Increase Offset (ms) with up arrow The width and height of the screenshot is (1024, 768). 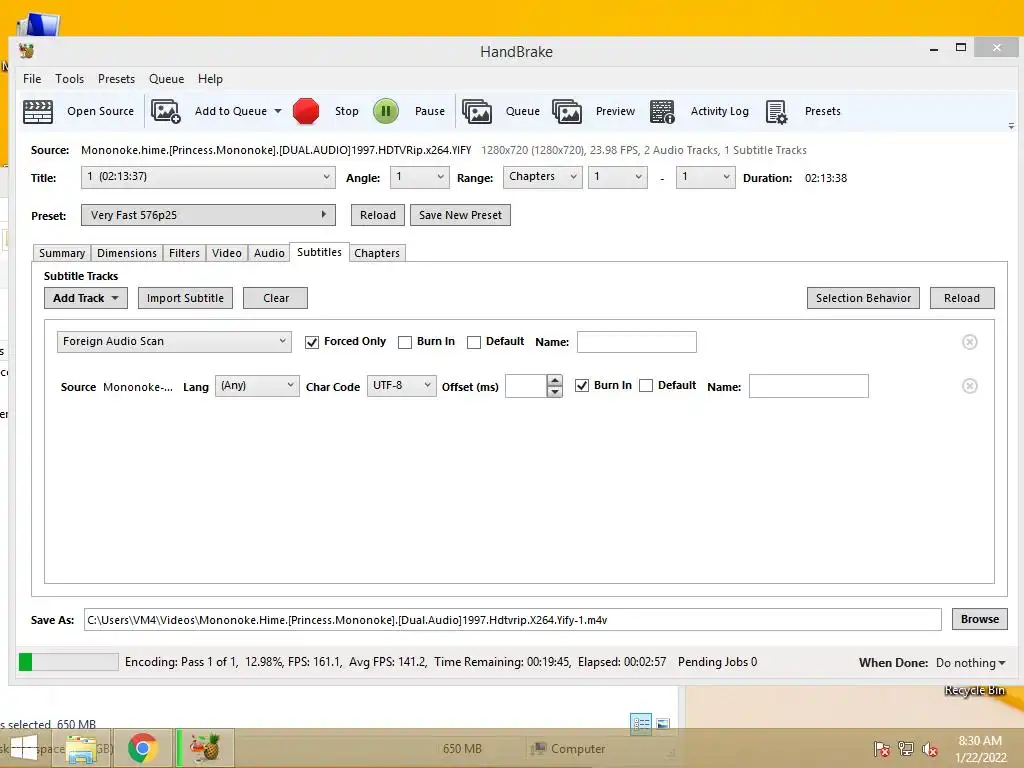click(x=554, y=380)
